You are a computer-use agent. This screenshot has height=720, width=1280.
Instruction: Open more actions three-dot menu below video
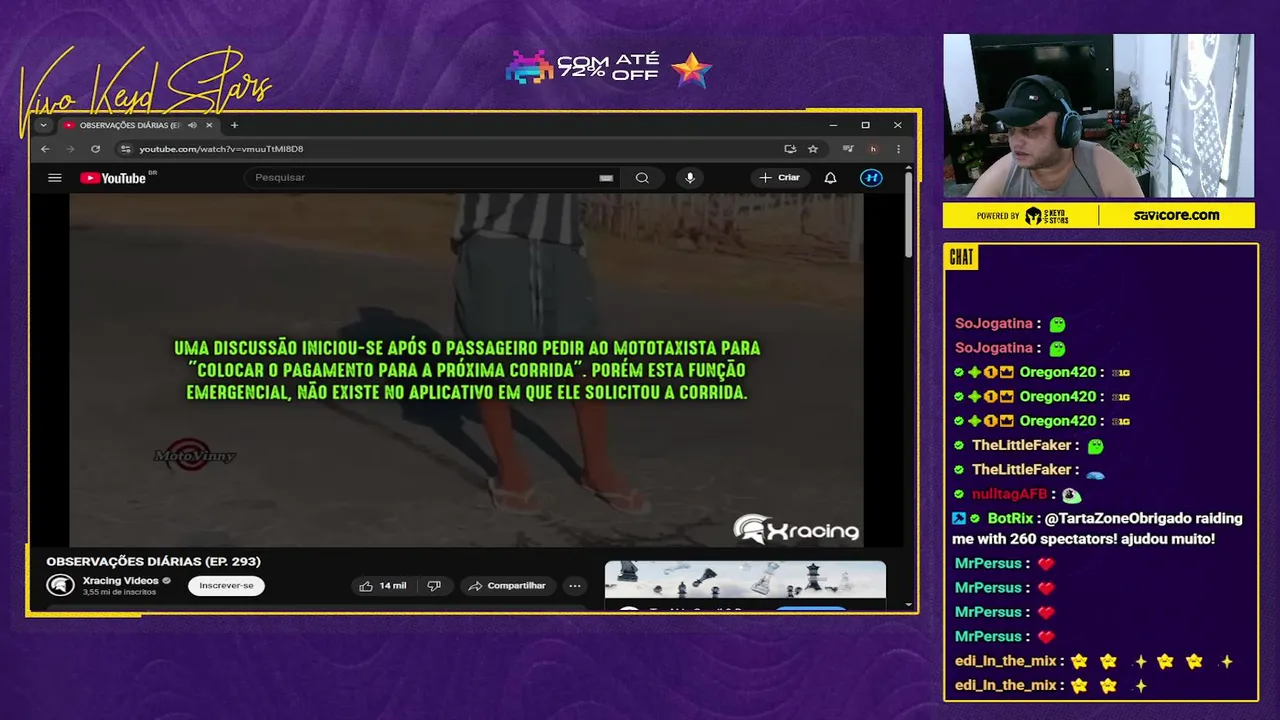(x=574, y=586)
